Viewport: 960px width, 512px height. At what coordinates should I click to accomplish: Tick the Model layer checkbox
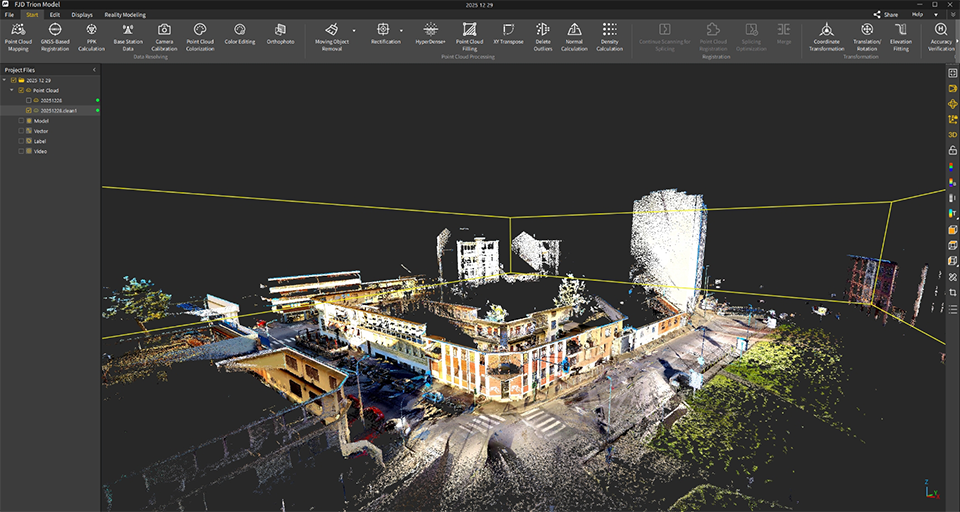pos(21,121)
